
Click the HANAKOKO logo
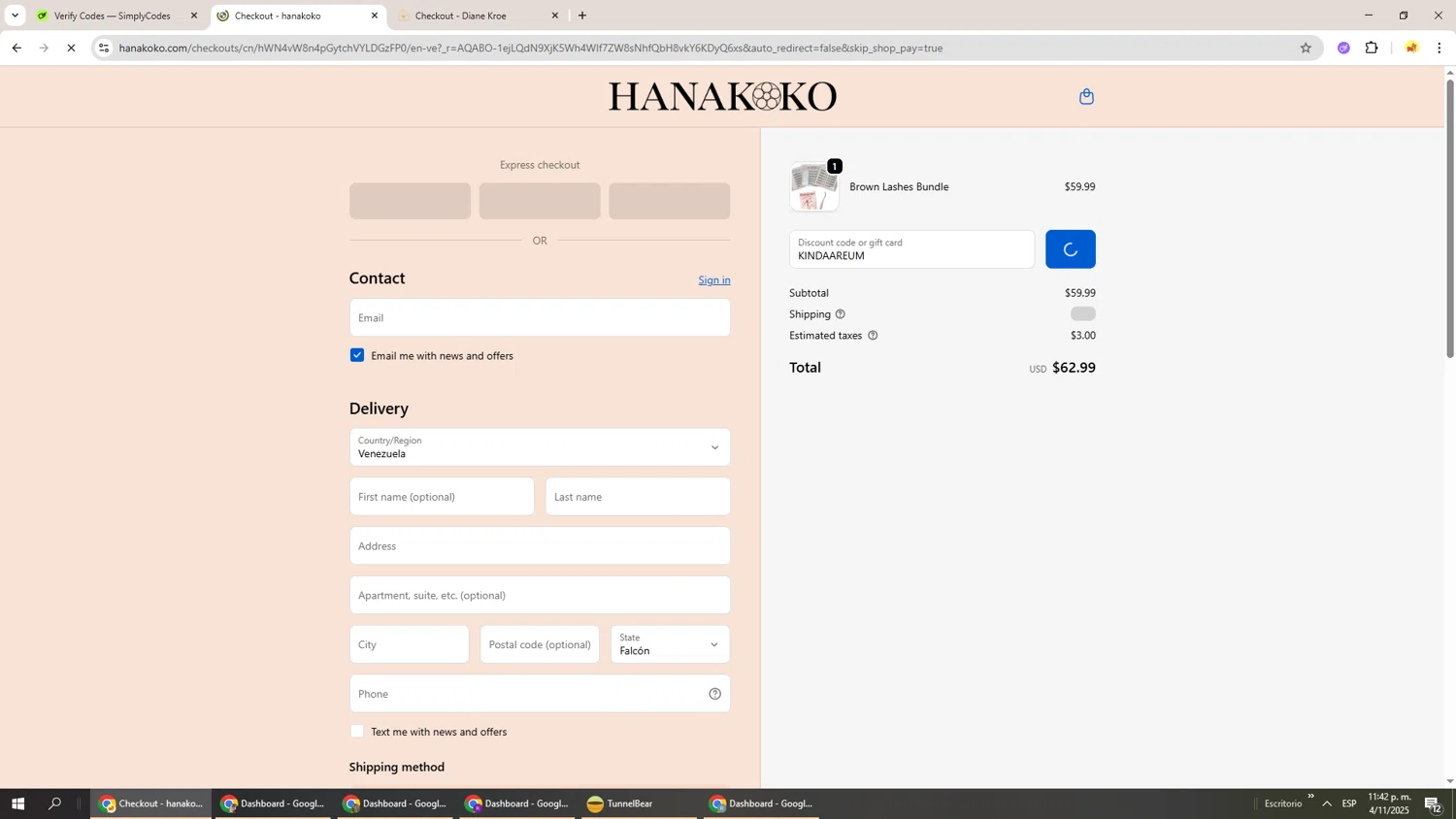722,96
